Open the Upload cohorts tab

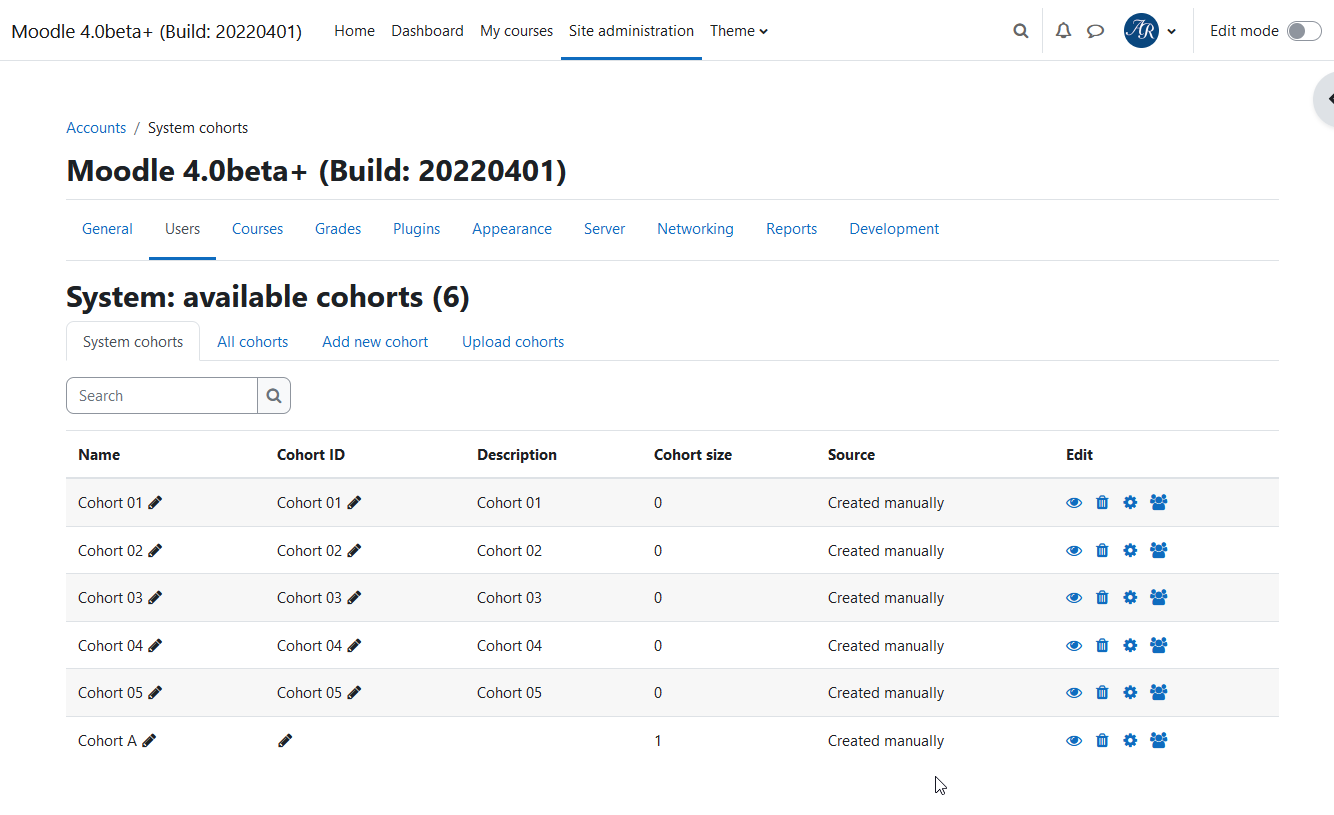tap(513, 342)
